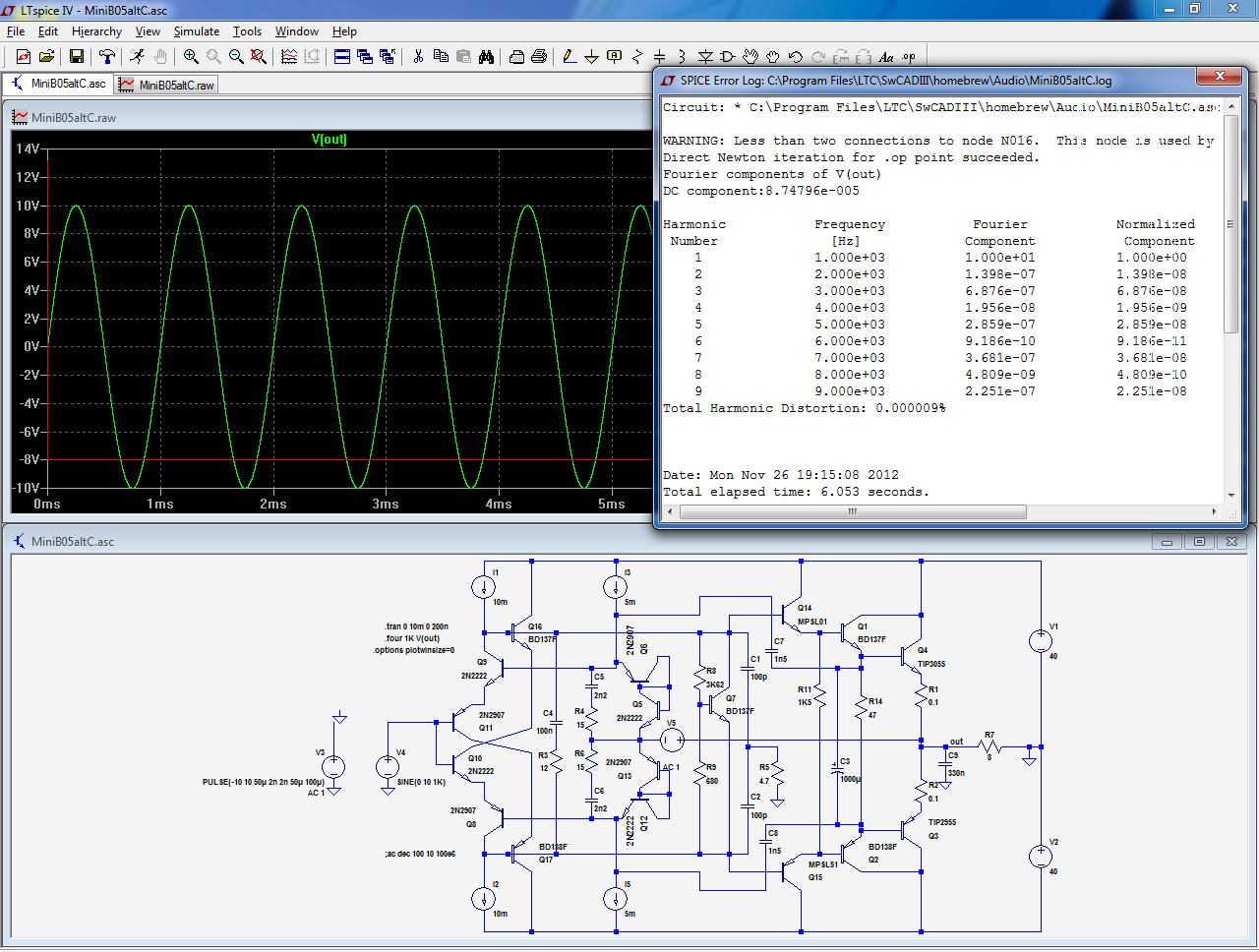
Task: Place an inductor component
Action: click(x=683, y=57)
